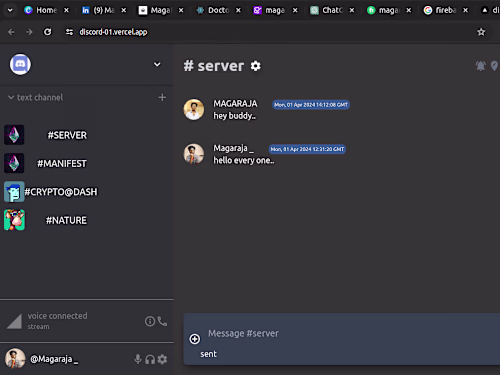
Task: Click MAGARAJA's message avatar
Action: click(194, 109)
